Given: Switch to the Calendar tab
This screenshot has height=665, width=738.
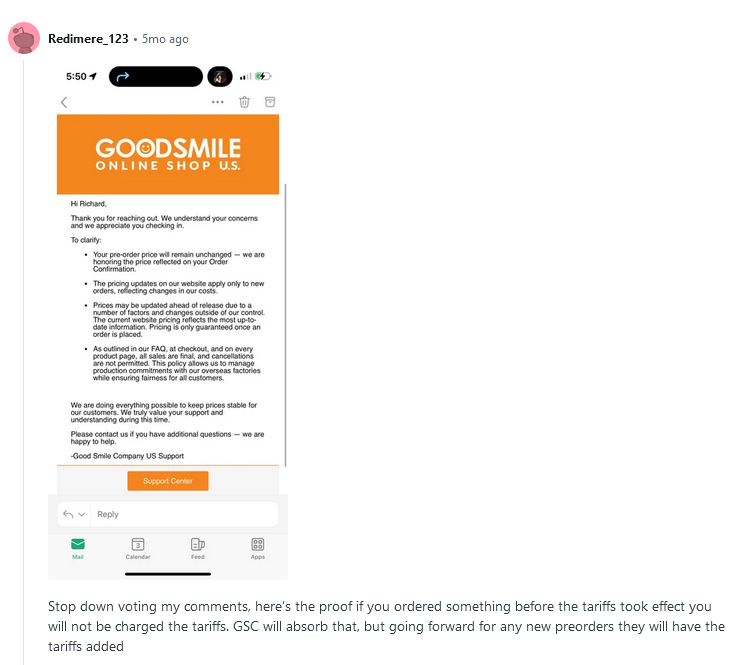Looking at the screenshot, I should pyautogui.click(x=138, y=548).
